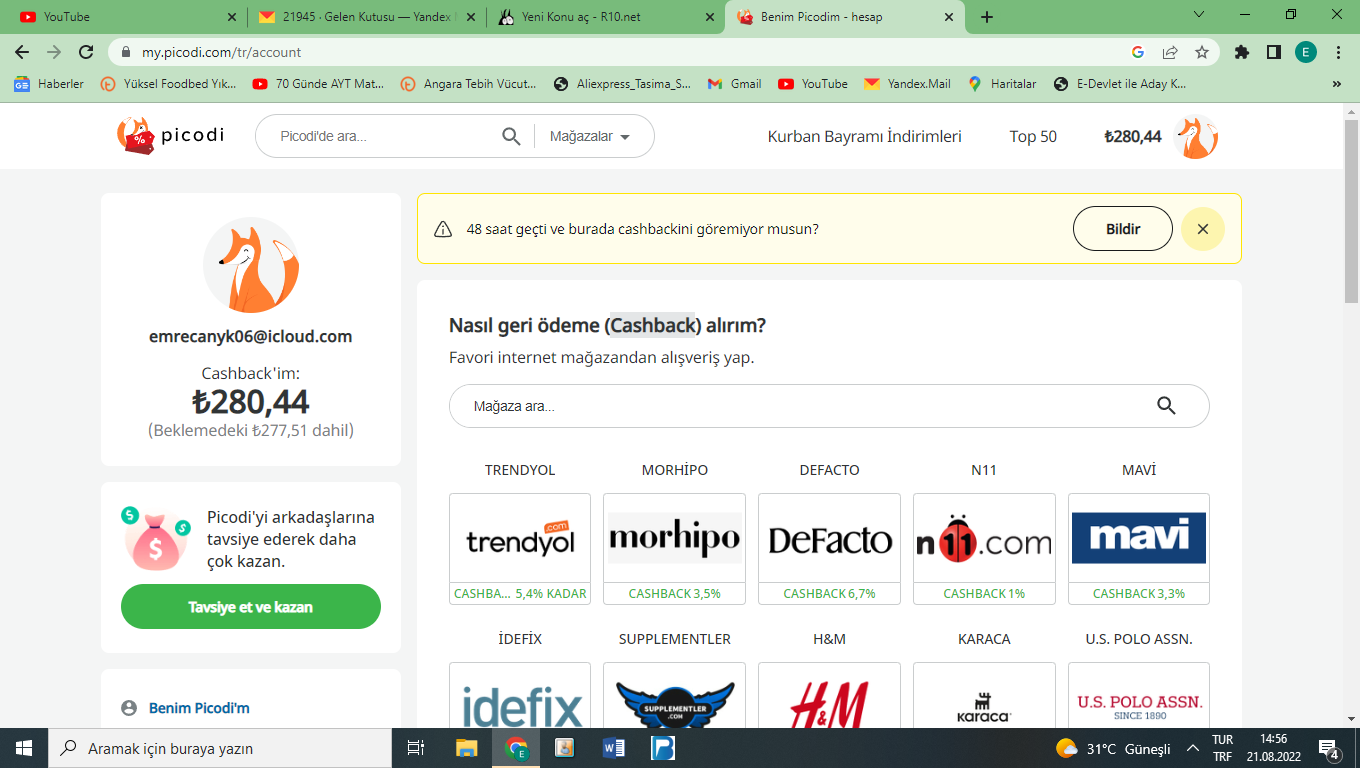Screen dimensions: 1360x768
Task: Open the Gmail bookmark
Action: (x=735, y=84)
